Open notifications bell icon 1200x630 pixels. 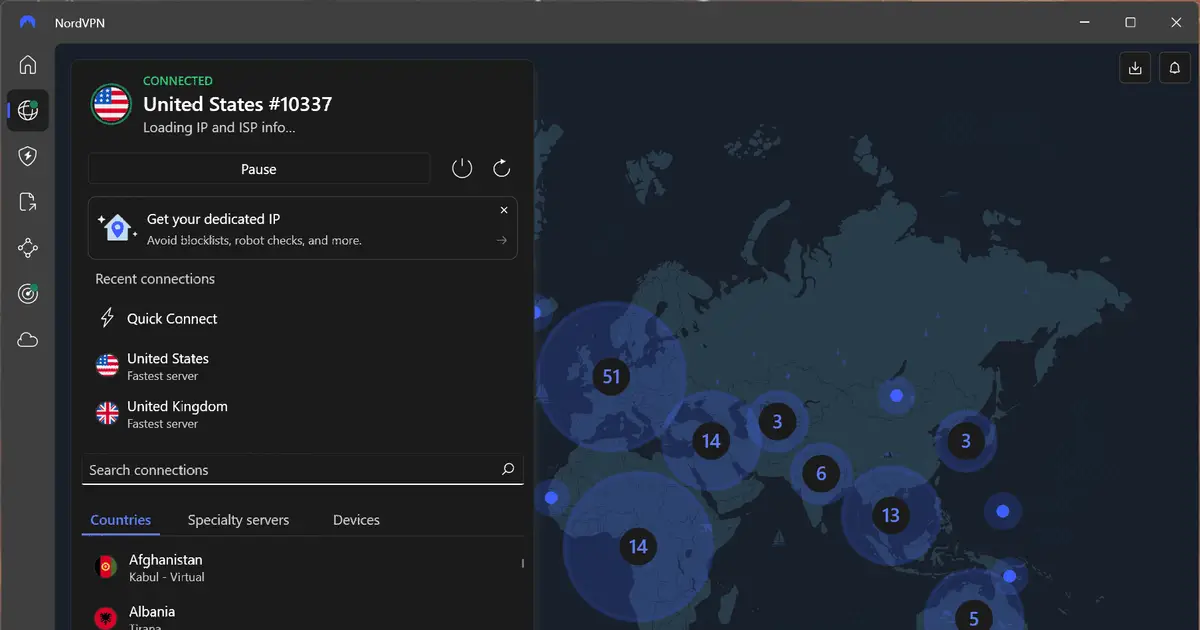[1175, 68]
